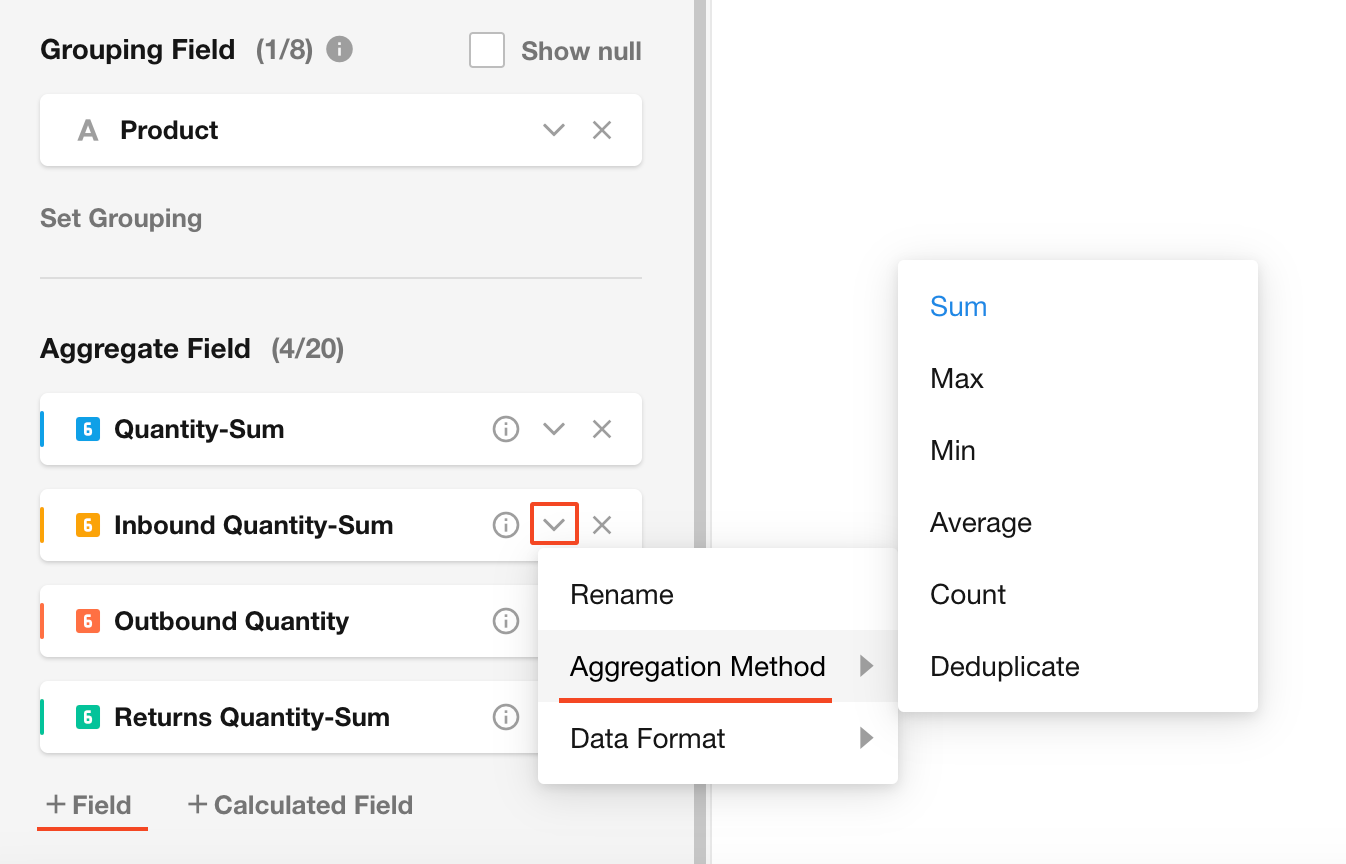Add a new Calculated Field
The height and width of the screenshot is (864, 1346).
tap(300, 805)
